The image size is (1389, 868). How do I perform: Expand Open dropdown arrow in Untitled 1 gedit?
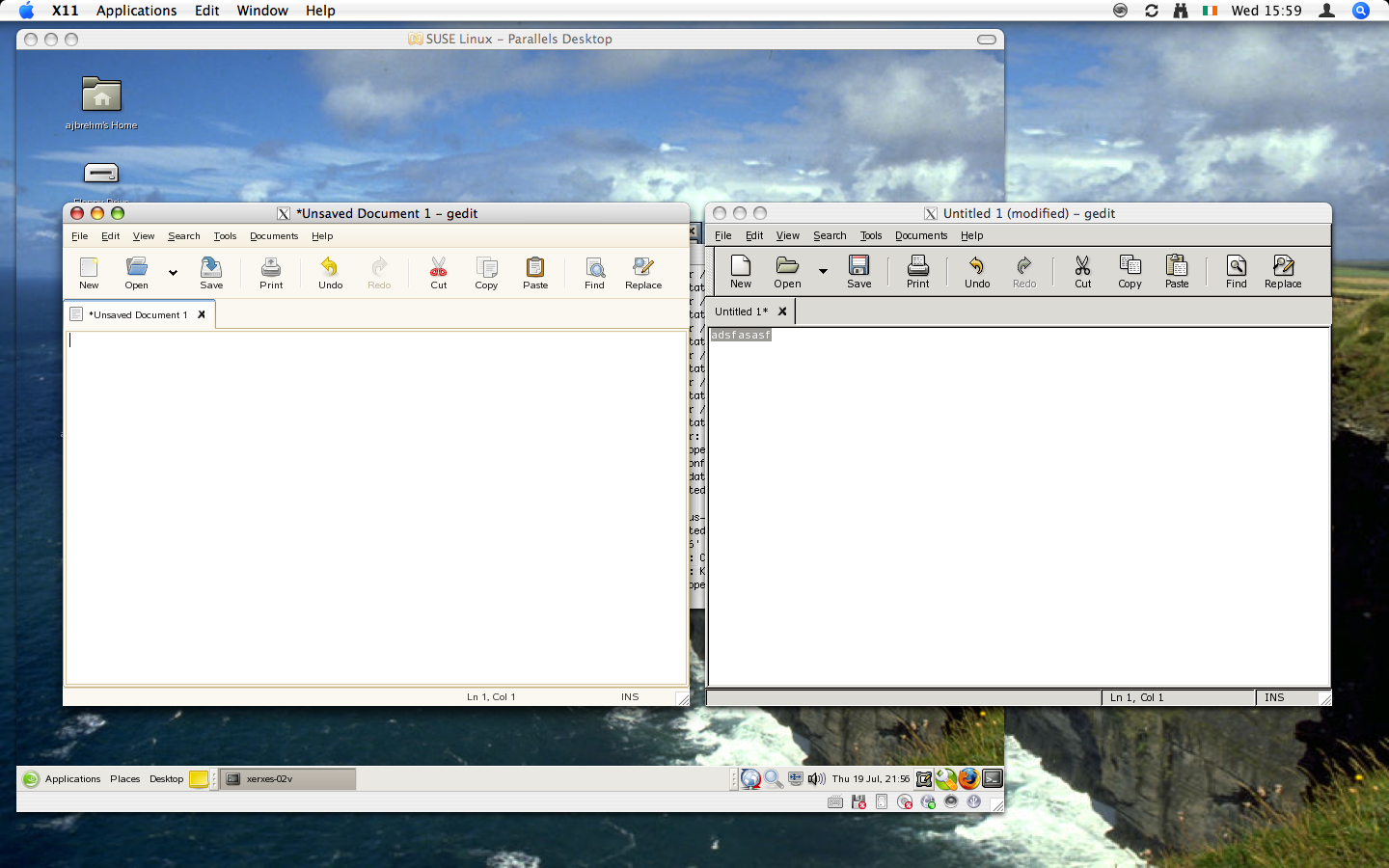[823, 271]
